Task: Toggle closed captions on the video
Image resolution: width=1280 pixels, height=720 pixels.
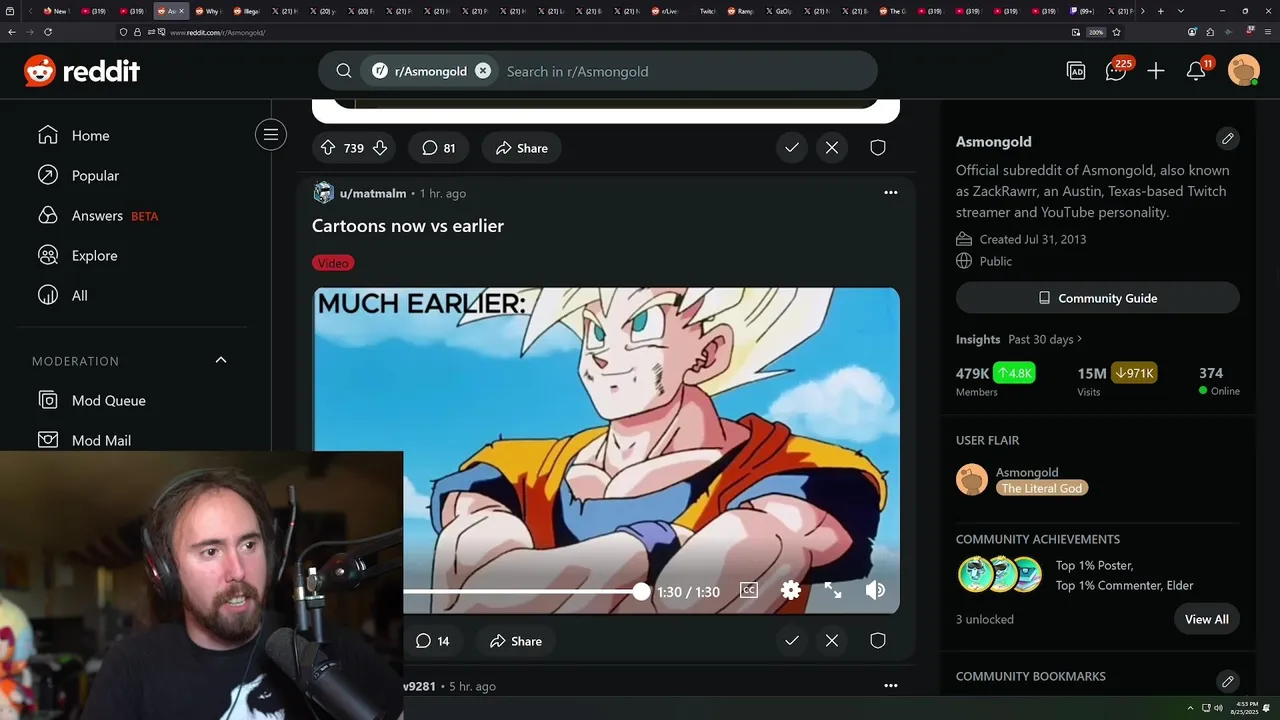Action: point(749,591)
